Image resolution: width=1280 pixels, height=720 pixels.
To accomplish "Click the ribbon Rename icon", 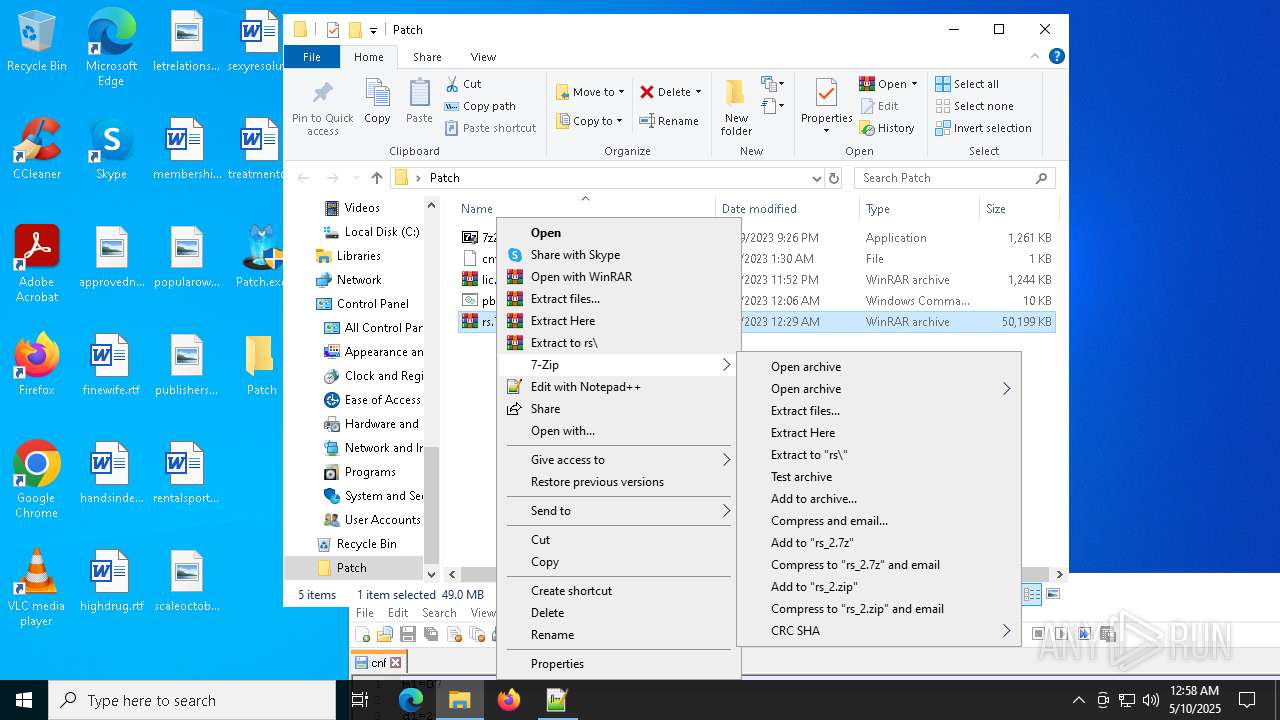I will point(647,121).
